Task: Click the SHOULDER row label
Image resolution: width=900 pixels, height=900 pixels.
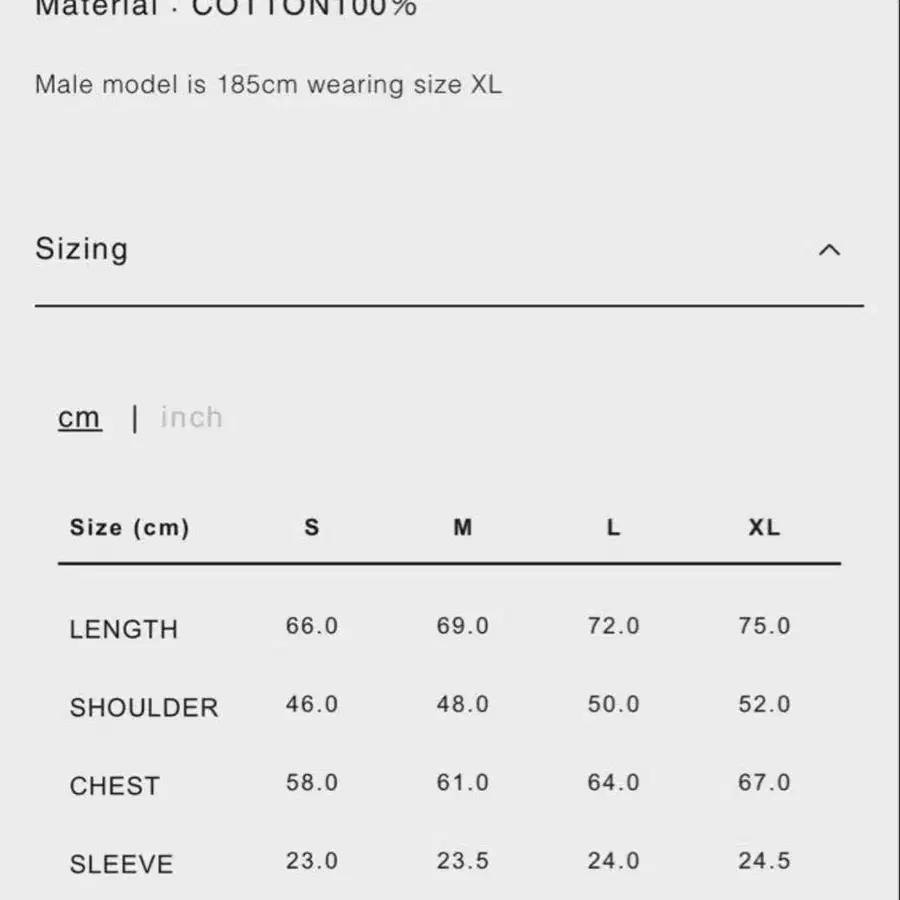Action: [143, 708]
